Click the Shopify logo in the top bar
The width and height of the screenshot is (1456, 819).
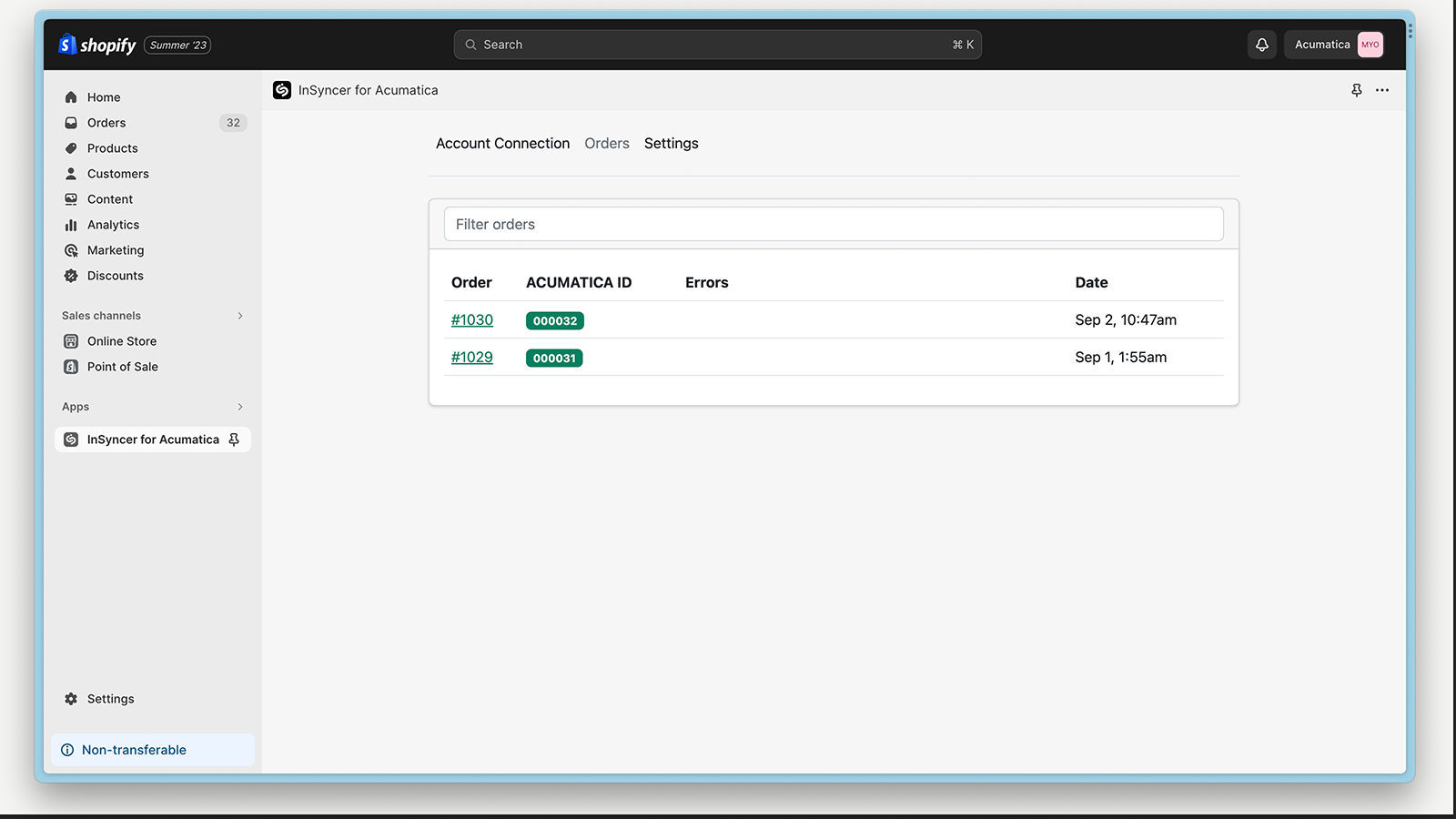click(97, 45)
